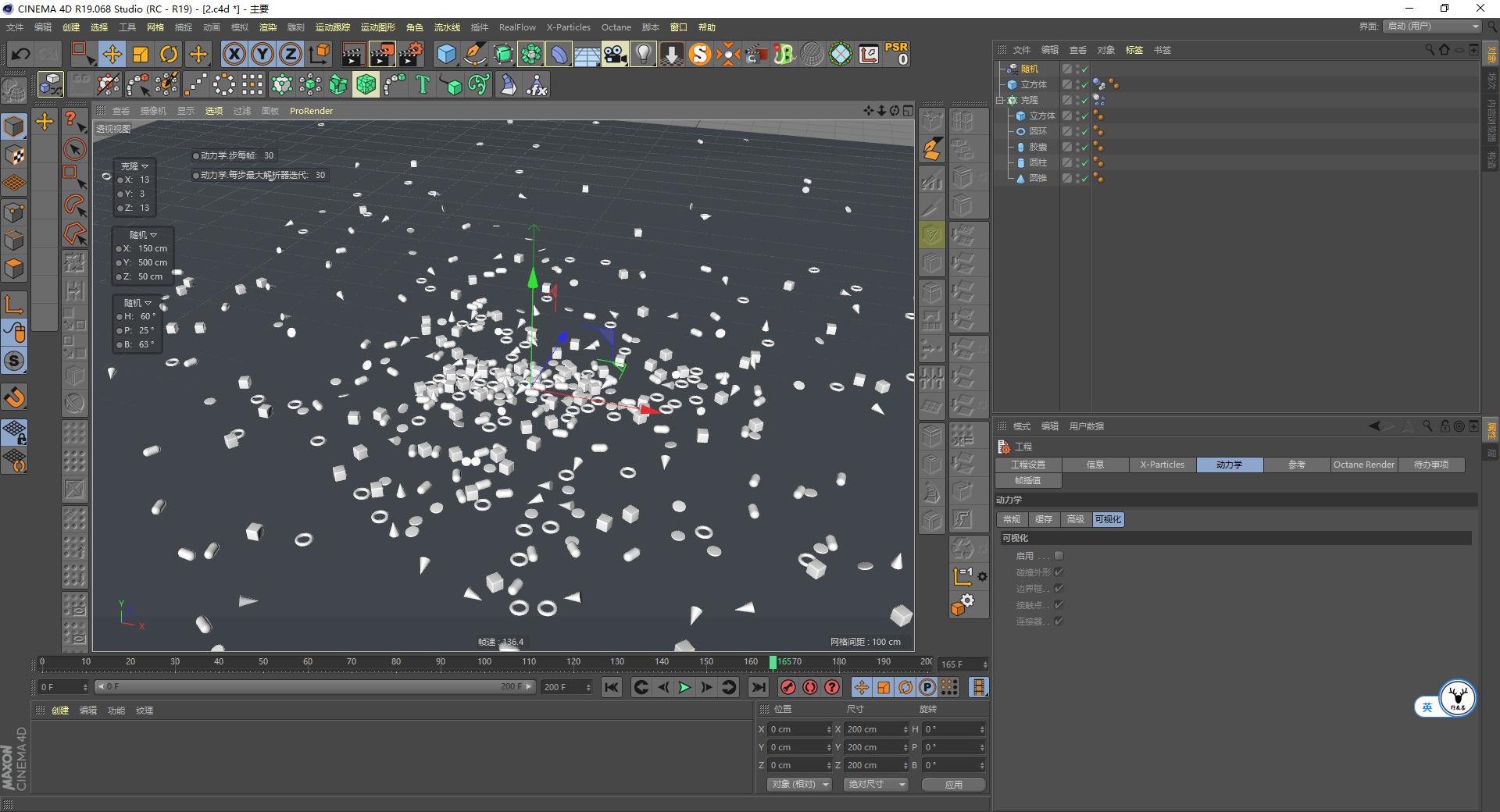The width and height of the screenshot is (1500, 812).
Task: Select the Move tool in the main toolbar
Action: (113, 53)
